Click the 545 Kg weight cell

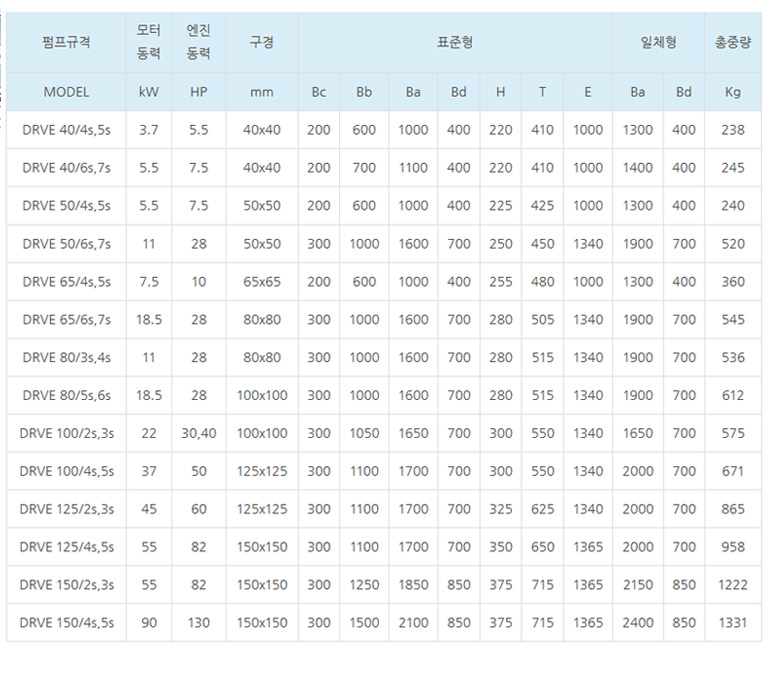(x=733, y=320)
